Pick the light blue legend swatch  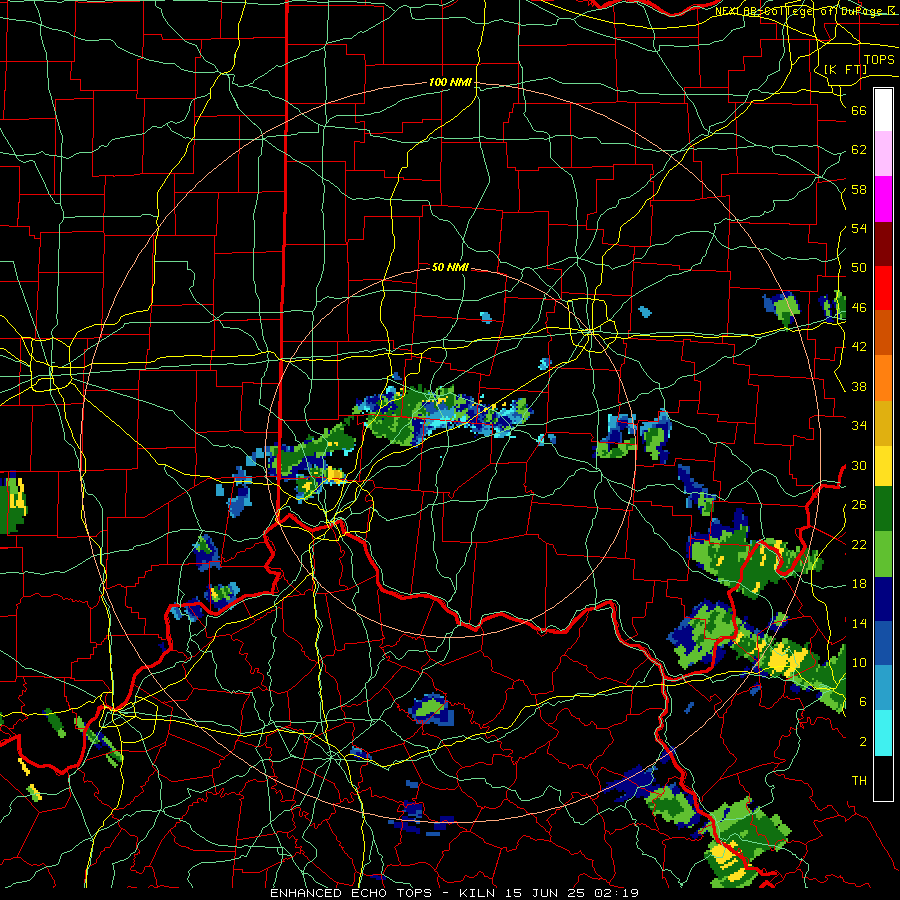click(883, 688)
